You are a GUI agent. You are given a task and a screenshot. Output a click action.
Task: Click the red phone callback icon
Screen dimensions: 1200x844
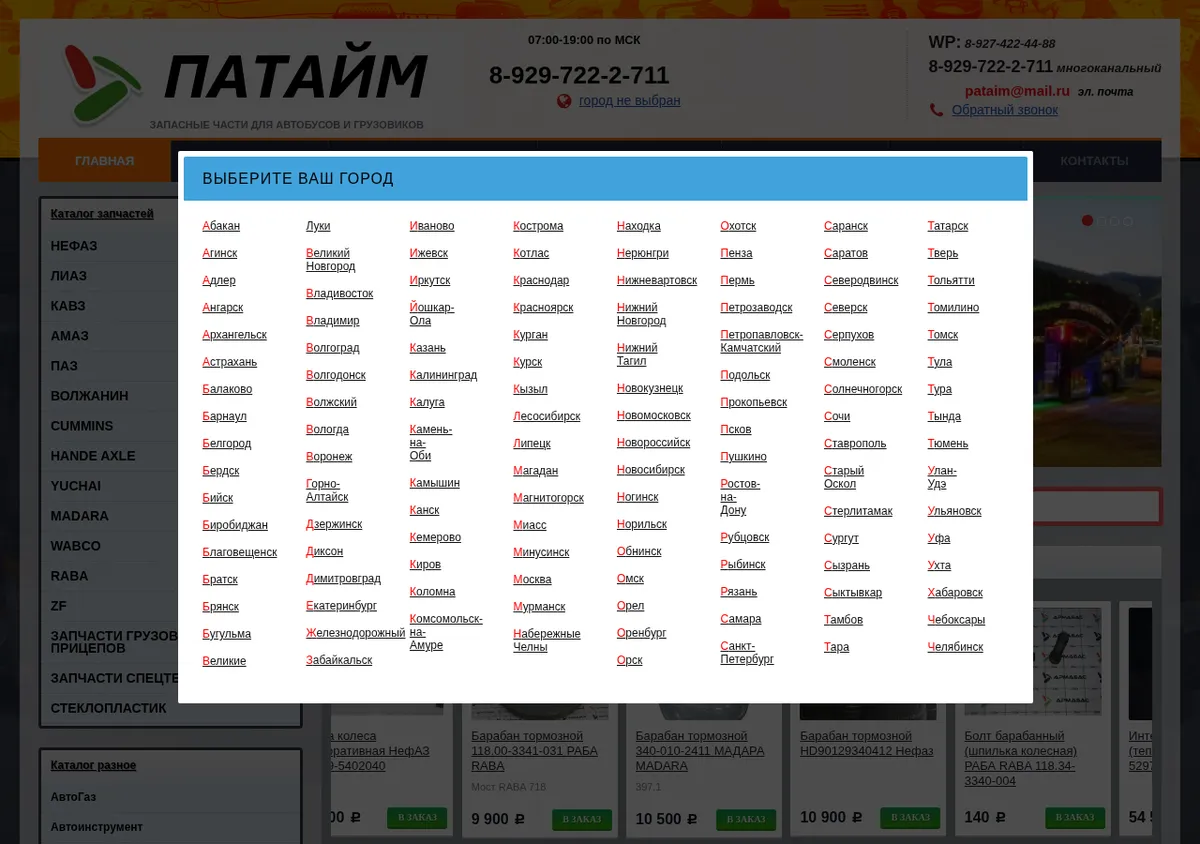click(936, 110)
